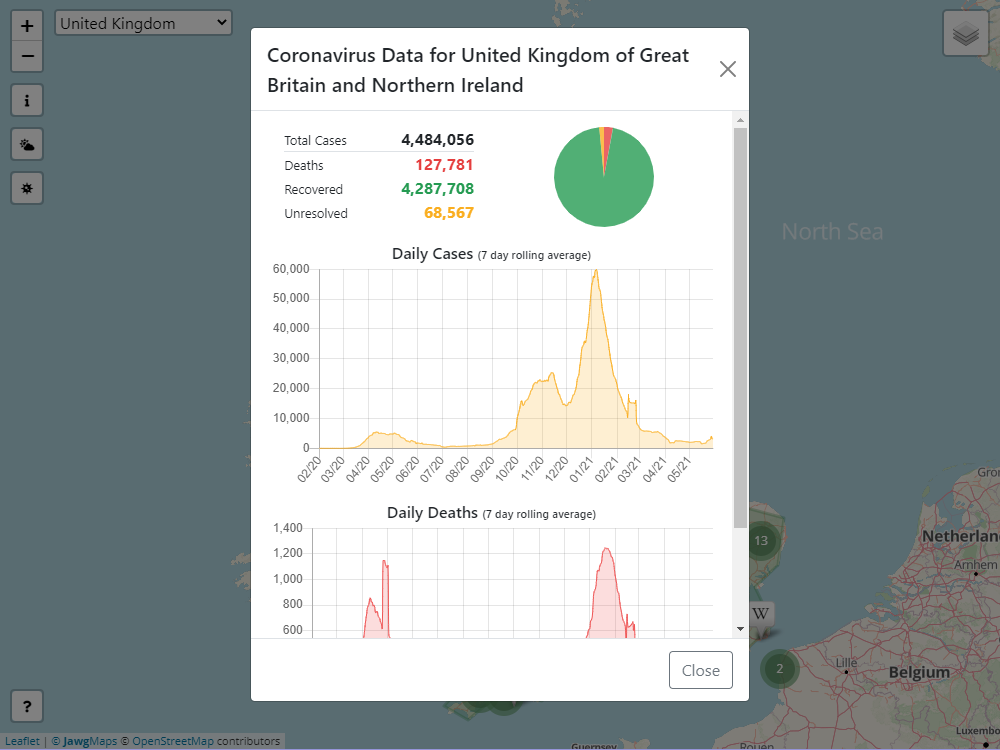Open the country info button
1000x750 pixels.
(27, 100)
